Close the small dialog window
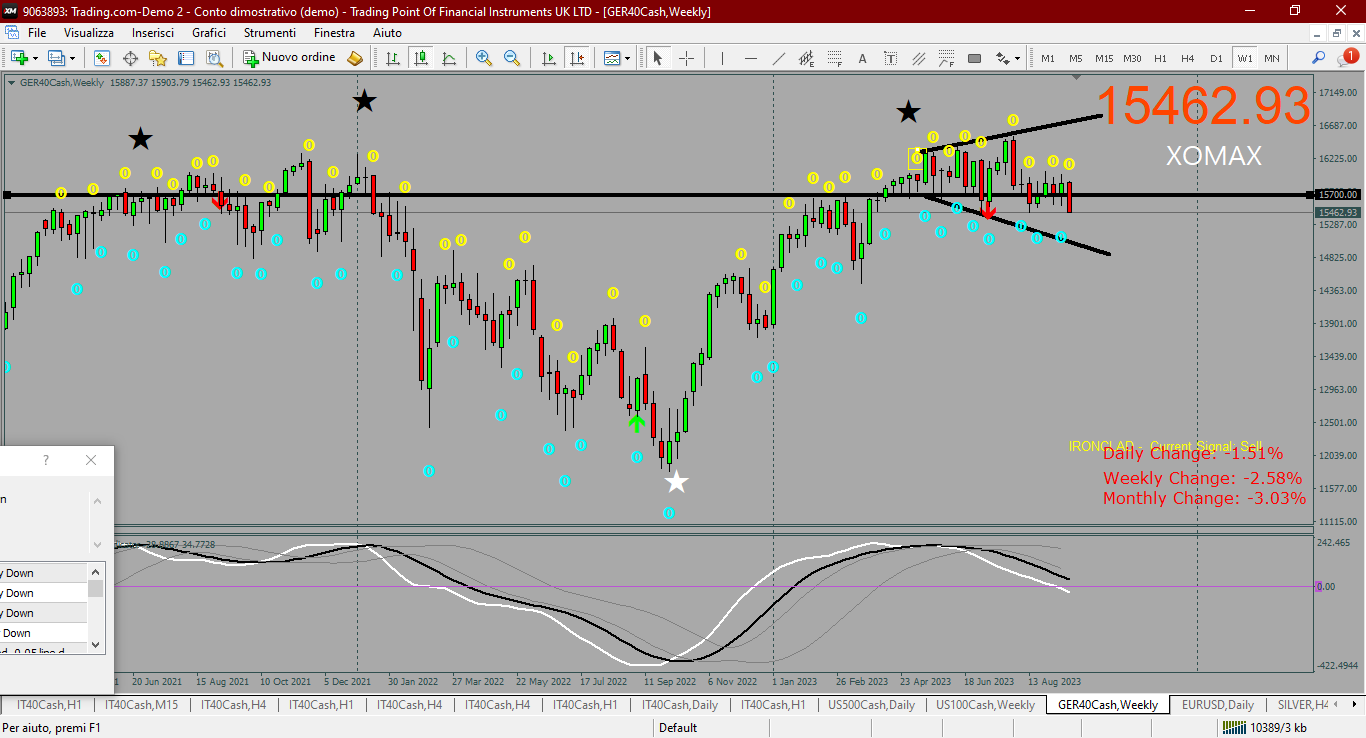Image resolution: width=1366 pixels, height=738 pixels. click(91, 460)
